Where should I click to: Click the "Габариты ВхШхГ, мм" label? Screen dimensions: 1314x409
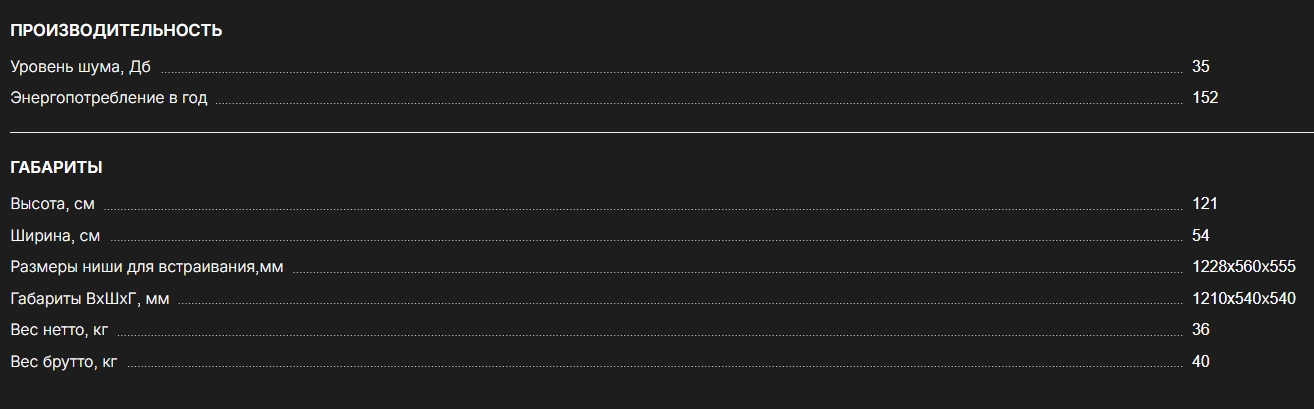point(90,298)
